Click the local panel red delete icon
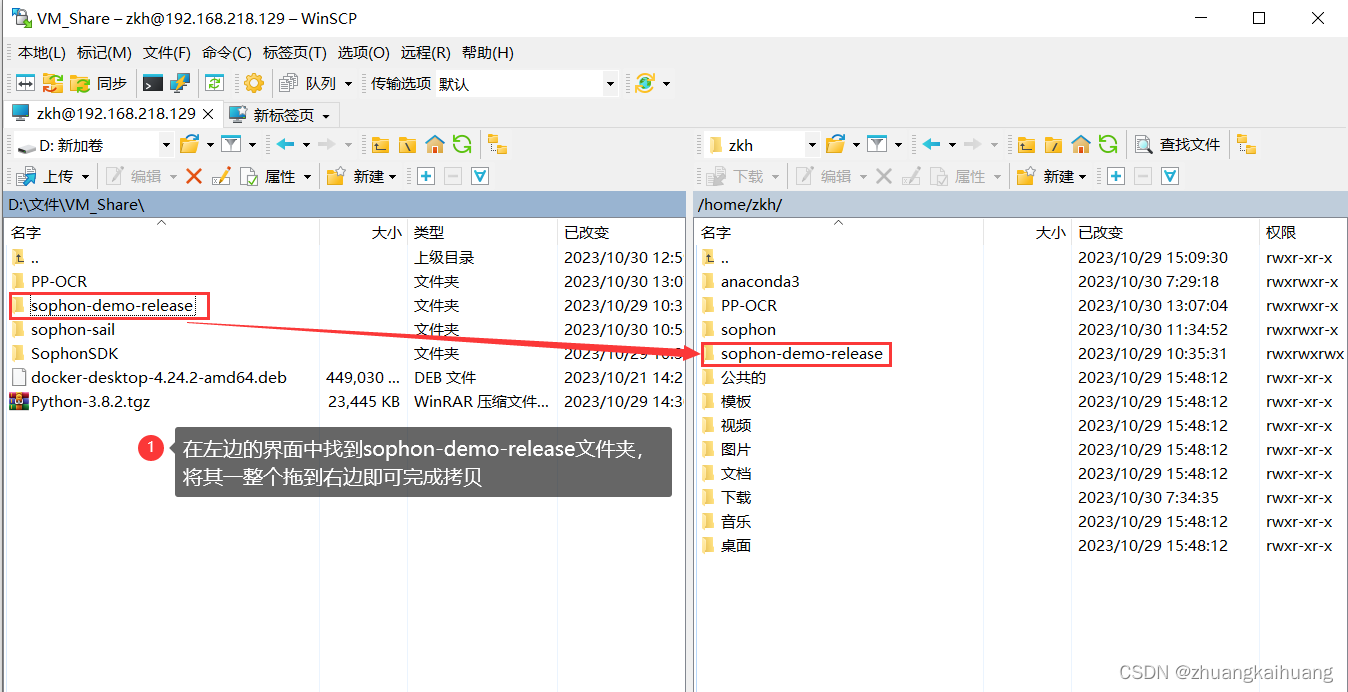 pyautogui.click(x=194, y=176)
